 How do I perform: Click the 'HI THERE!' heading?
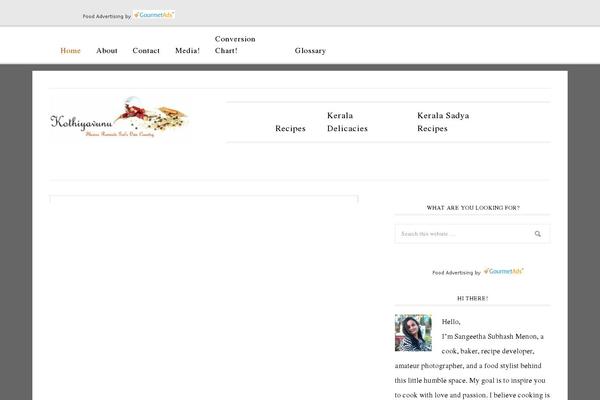point(473,298)
